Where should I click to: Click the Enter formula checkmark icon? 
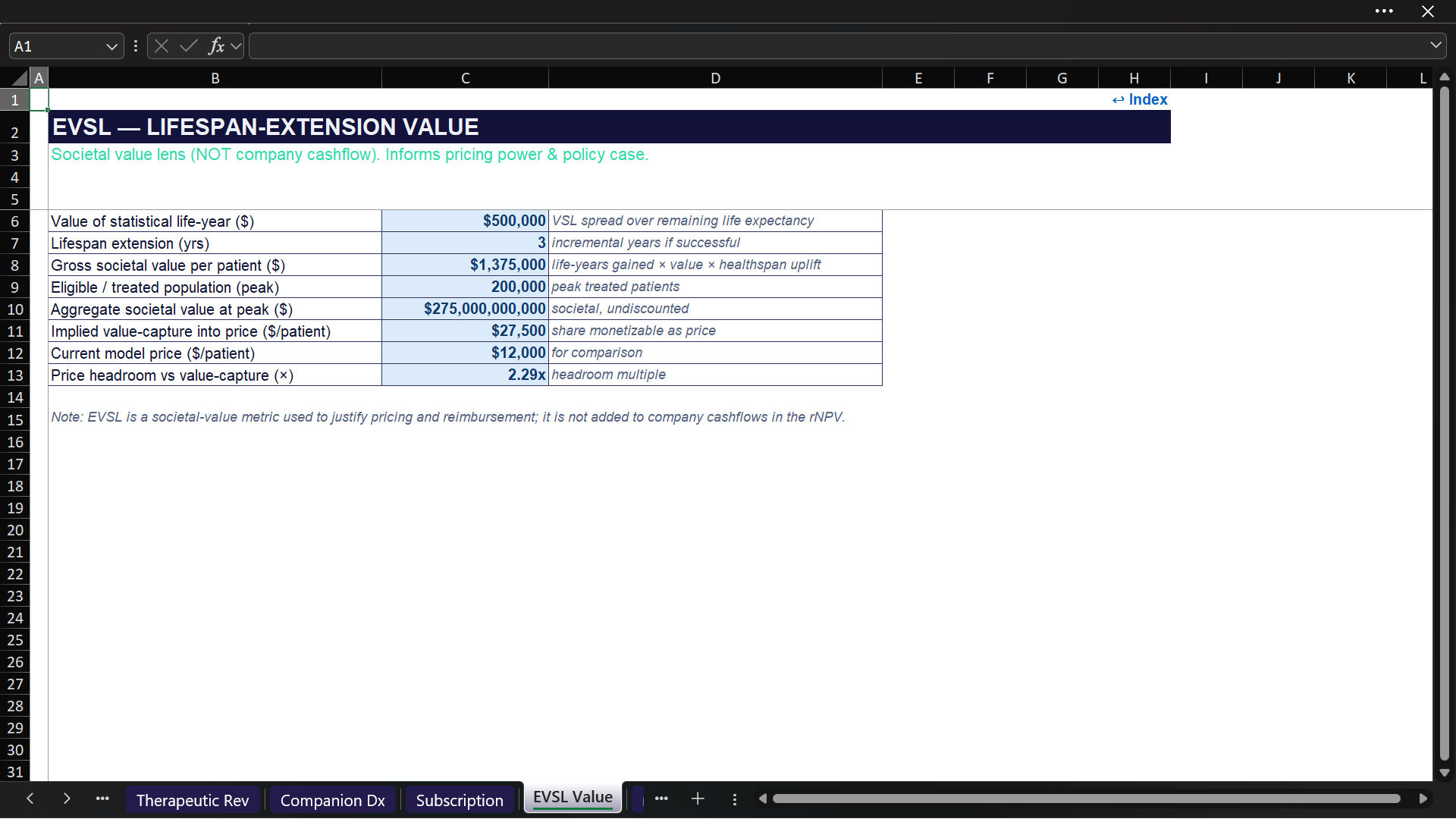pos(189,46)
